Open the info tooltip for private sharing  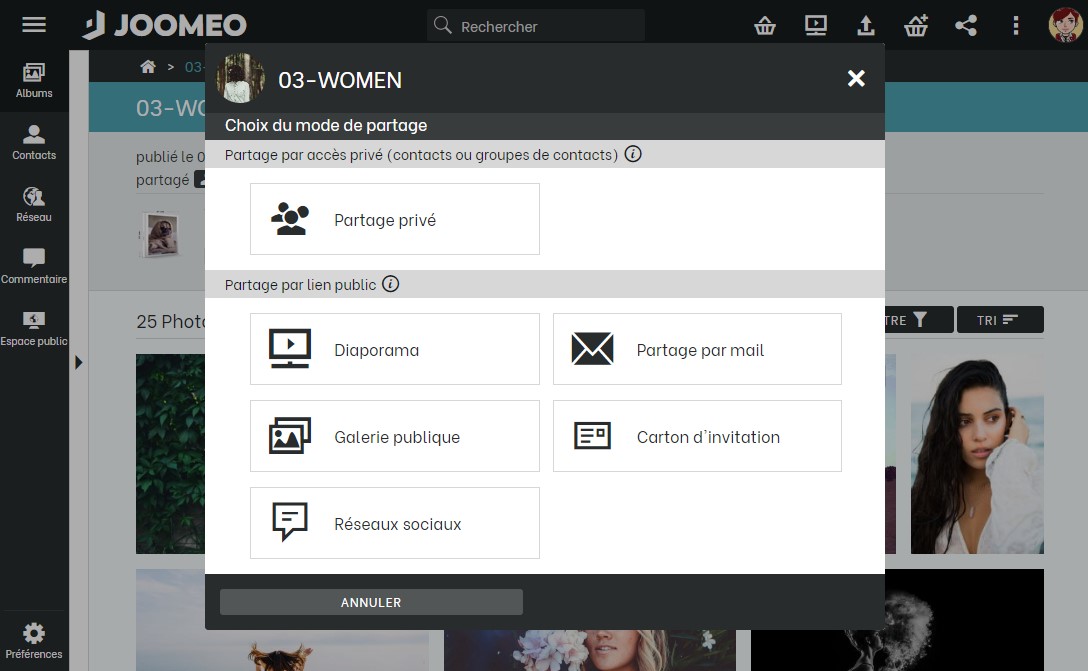click(634, 155)
